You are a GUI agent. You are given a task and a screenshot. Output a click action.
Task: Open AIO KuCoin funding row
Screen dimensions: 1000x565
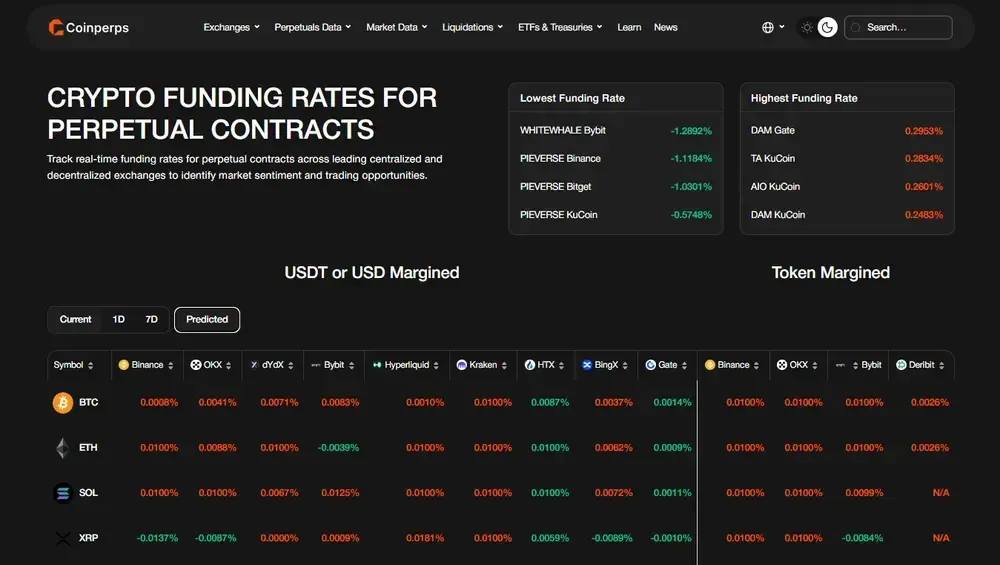pos(846,186)
